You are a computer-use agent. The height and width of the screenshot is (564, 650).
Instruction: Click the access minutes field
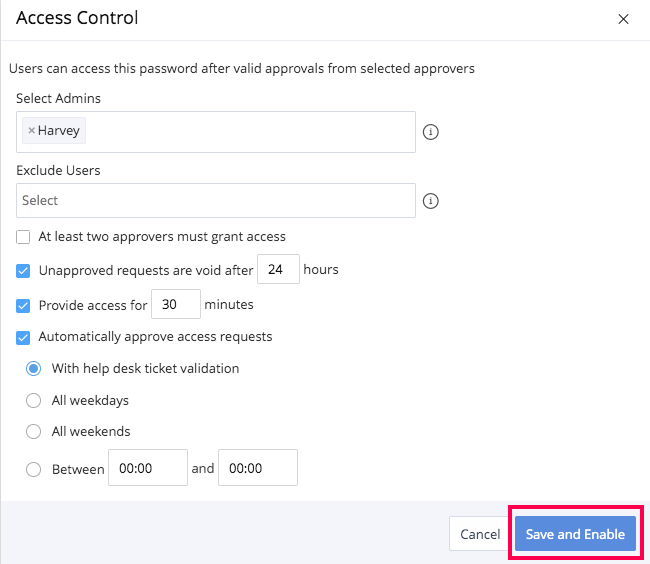pyautogui.click(x=175, y=305)
